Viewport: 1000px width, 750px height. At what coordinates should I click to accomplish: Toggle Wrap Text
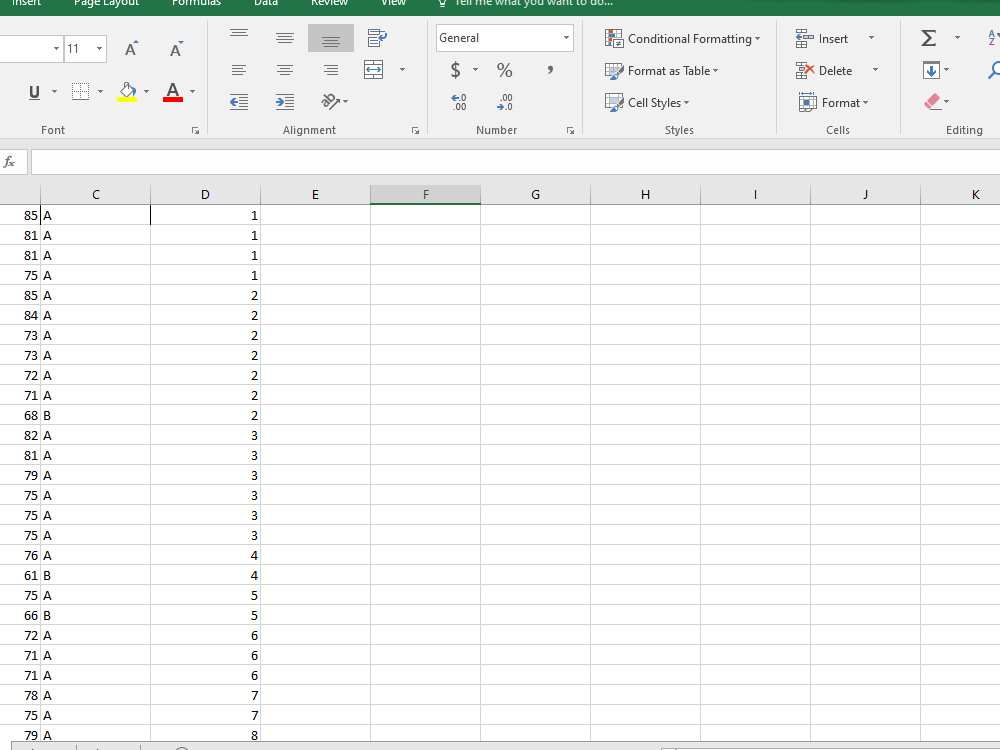click(377, 38)
